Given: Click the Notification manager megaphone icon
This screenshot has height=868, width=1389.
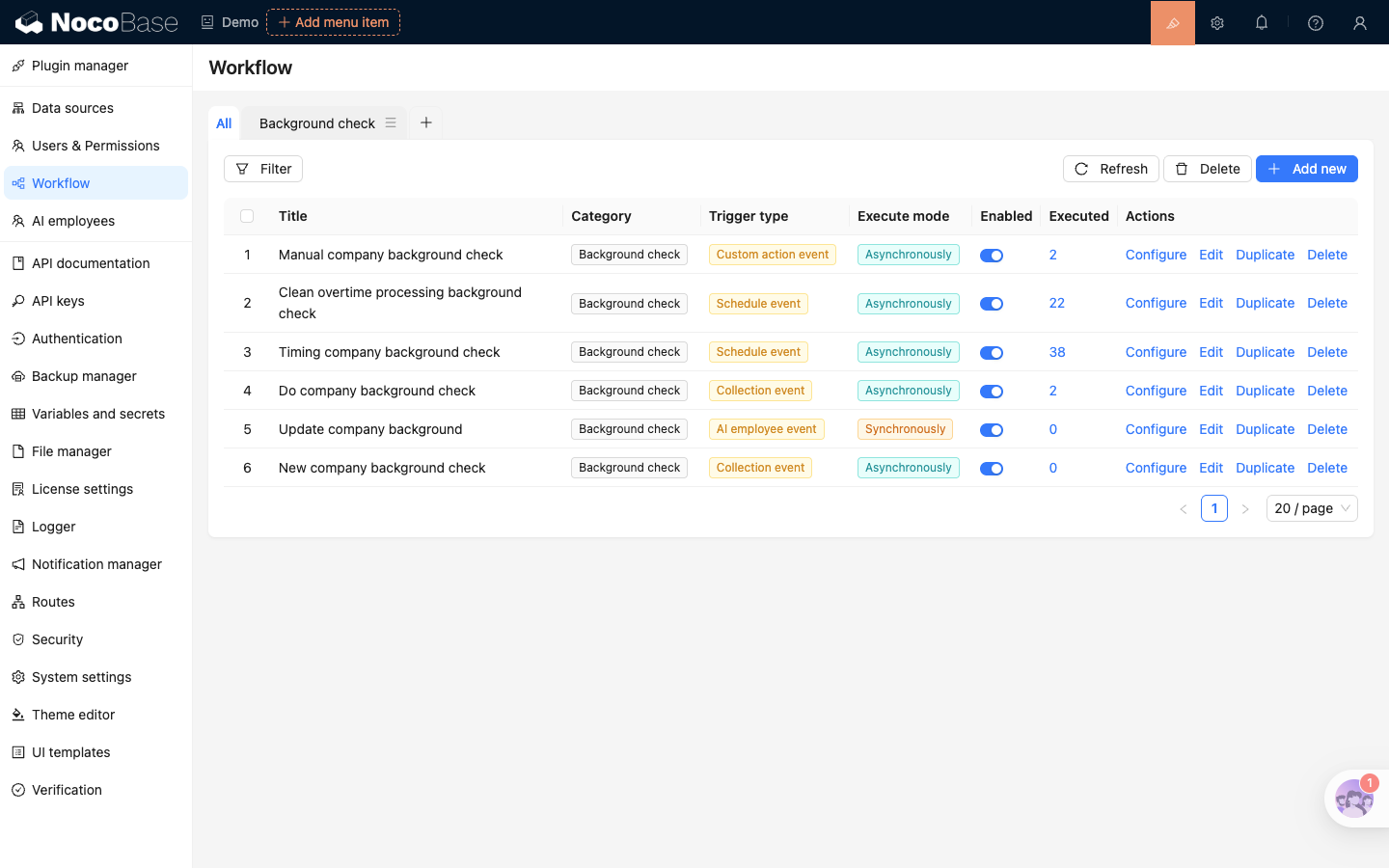Looking at the screenshot, I should pos(18,564).
